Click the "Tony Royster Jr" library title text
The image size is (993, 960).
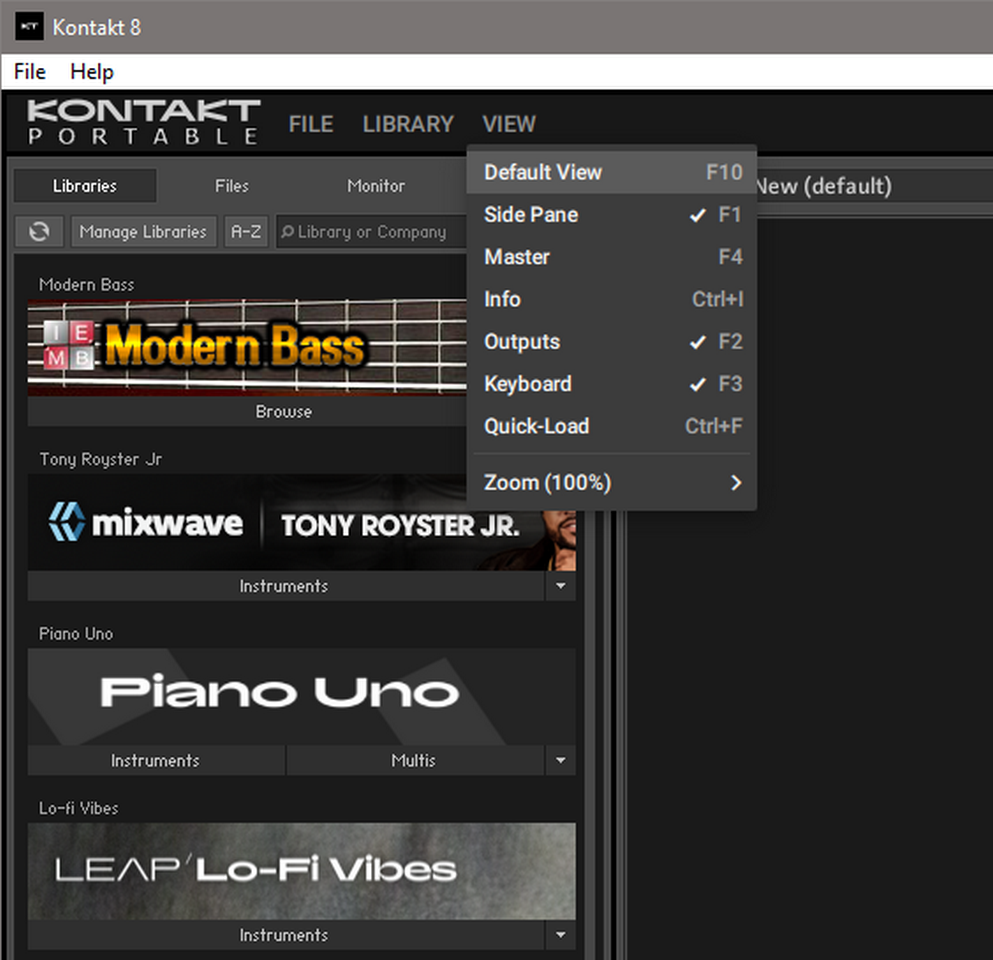pyautogui.click(x=101, y=459)
